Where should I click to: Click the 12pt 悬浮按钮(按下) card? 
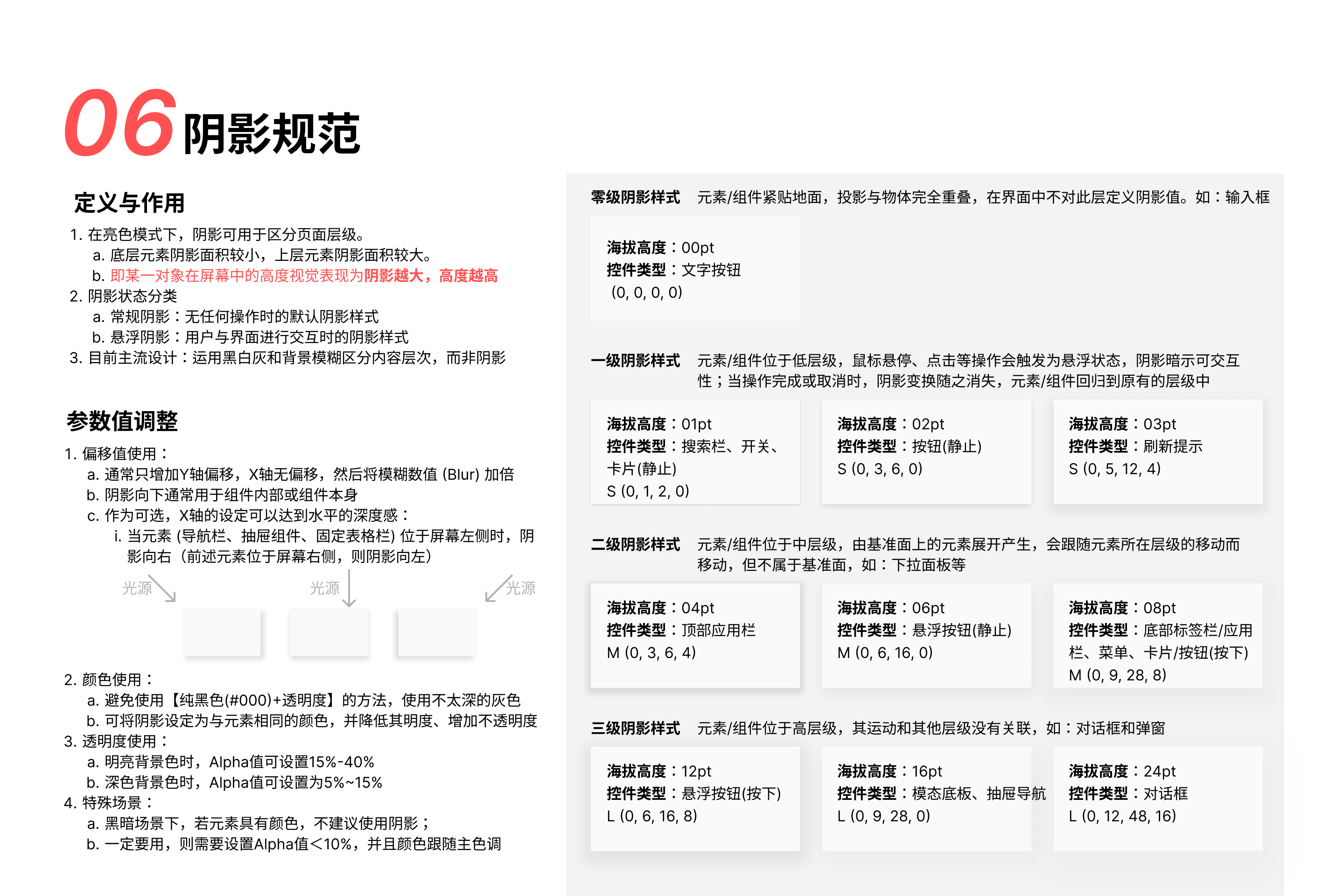pos(695,798)
